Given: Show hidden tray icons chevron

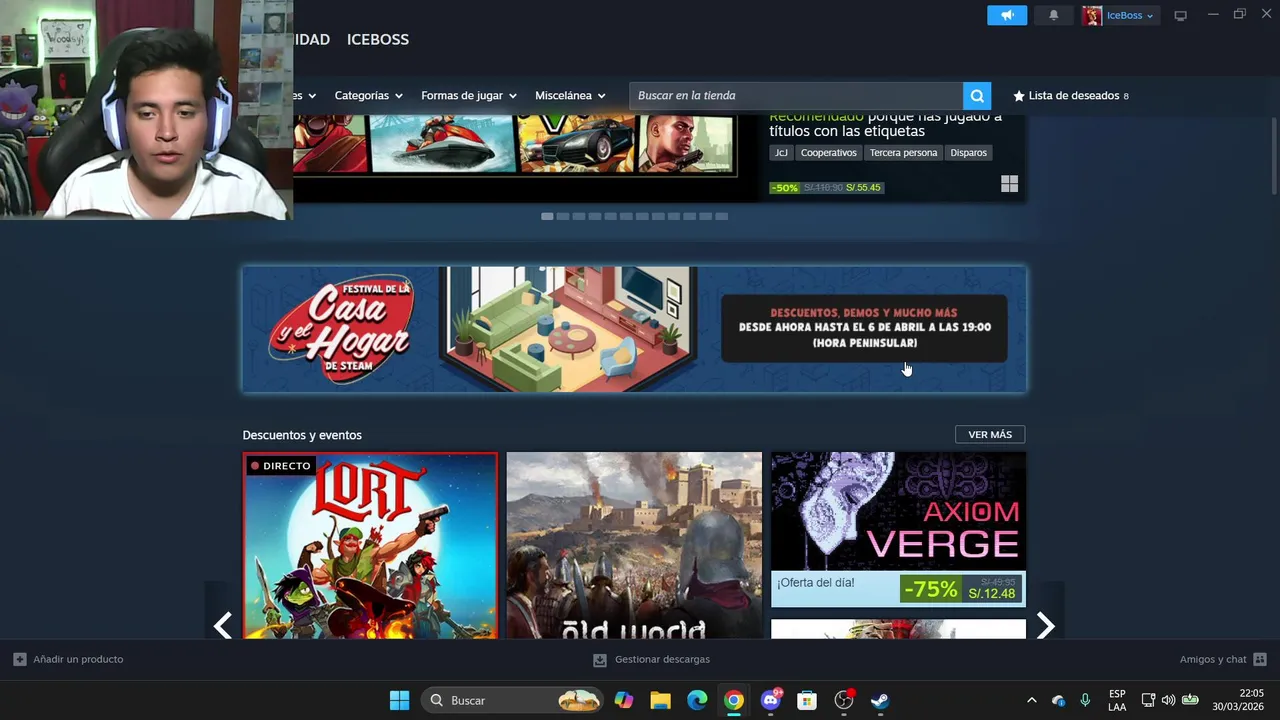Looking at the screenshot, I should pyautogui.click(x=1031, y=700).
